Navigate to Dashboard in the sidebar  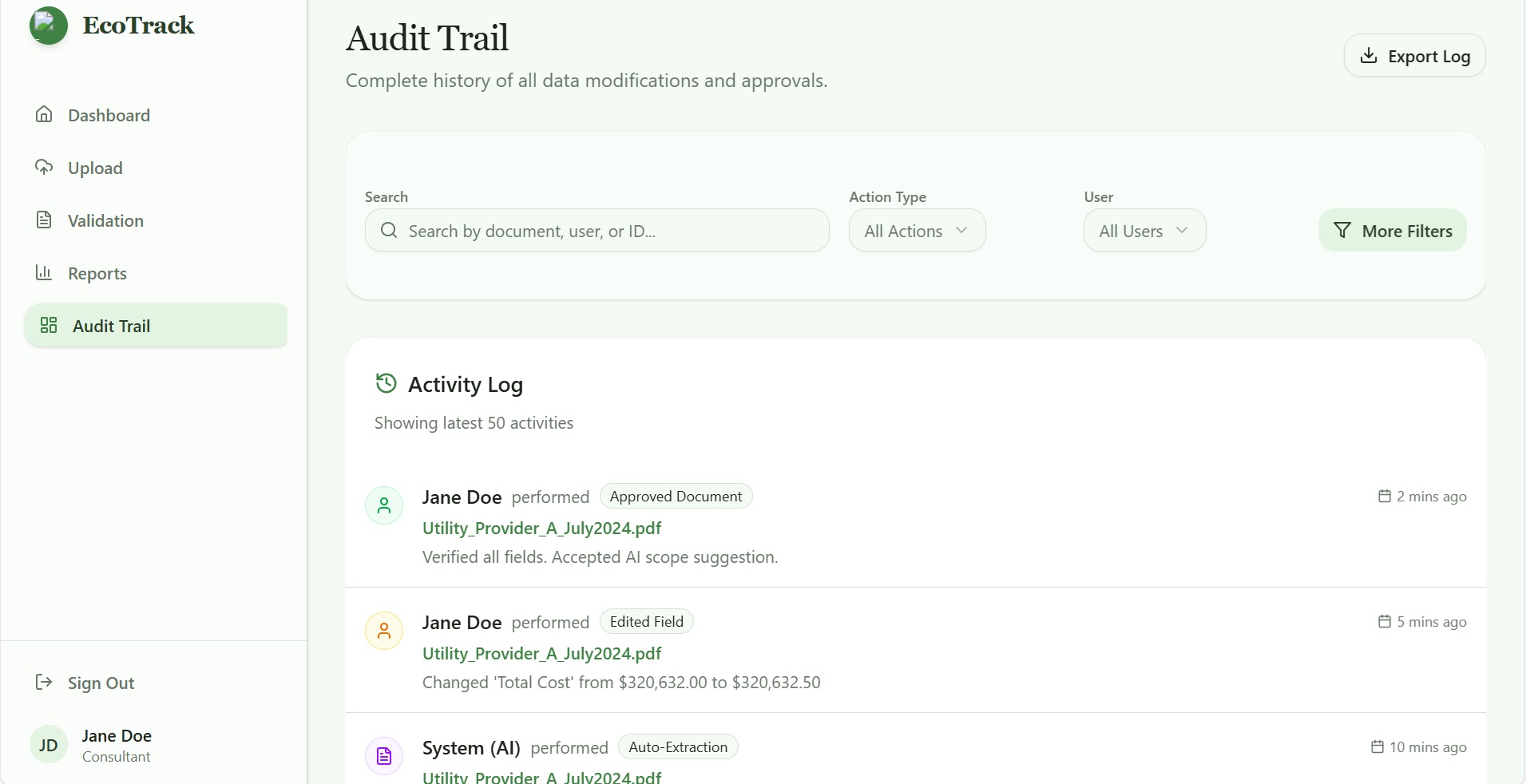coord(109,114)
